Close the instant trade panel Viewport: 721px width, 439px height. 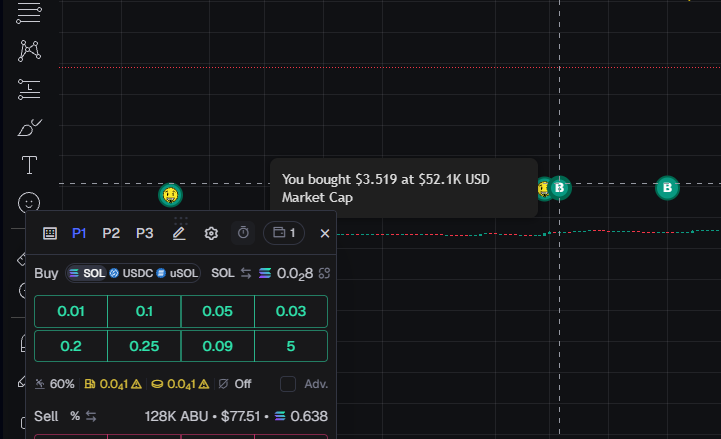point(325,234)
